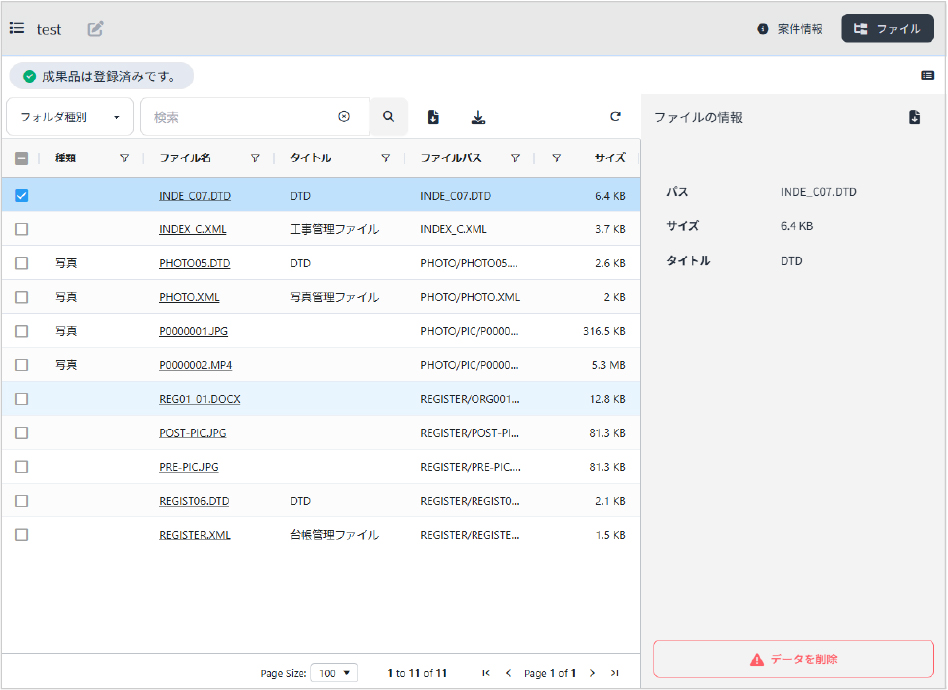Open the filter for the タイトル column
The image size is (948, 690).
[x=386, y=158]
